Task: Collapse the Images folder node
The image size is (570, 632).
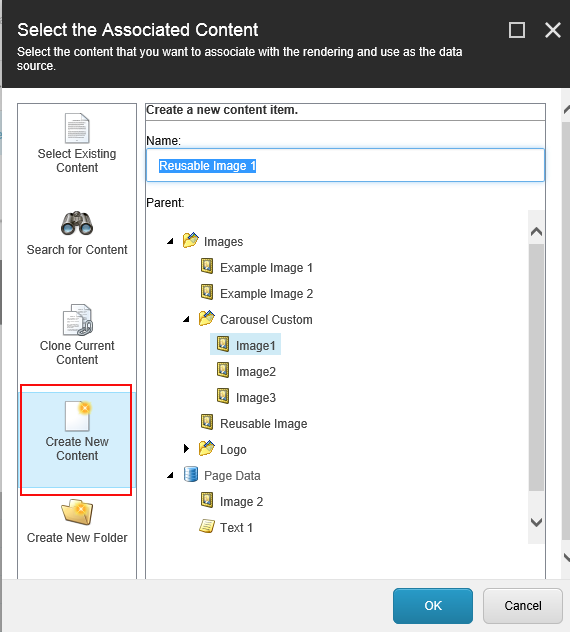Action: click(x=171, y=241)
